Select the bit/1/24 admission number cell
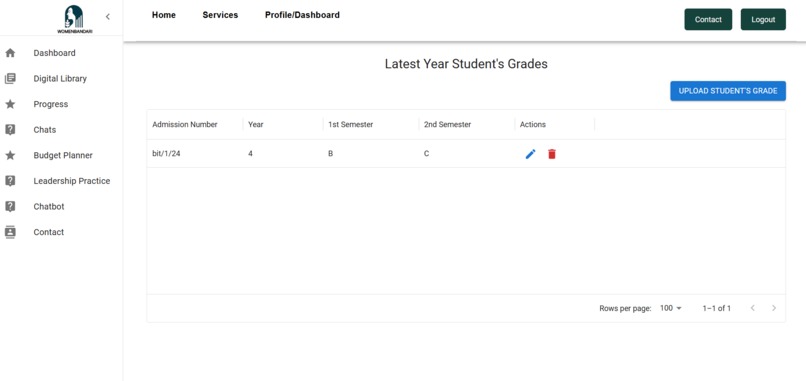Screen dimensions: 806x381 click(x=195, y=153)
